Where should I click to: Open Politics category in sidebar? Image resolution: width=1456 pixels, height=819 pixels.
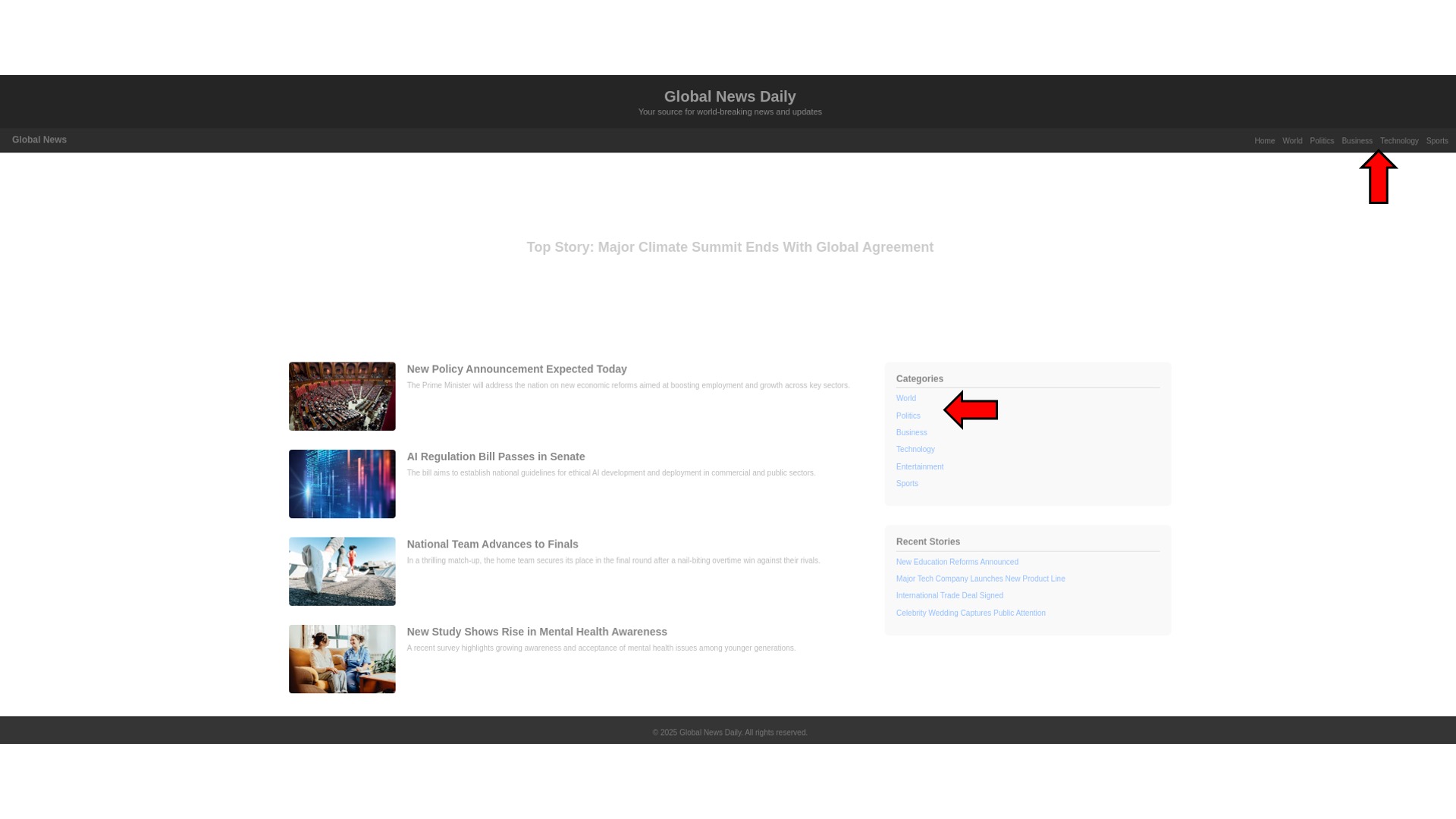(x=908, y=416)
